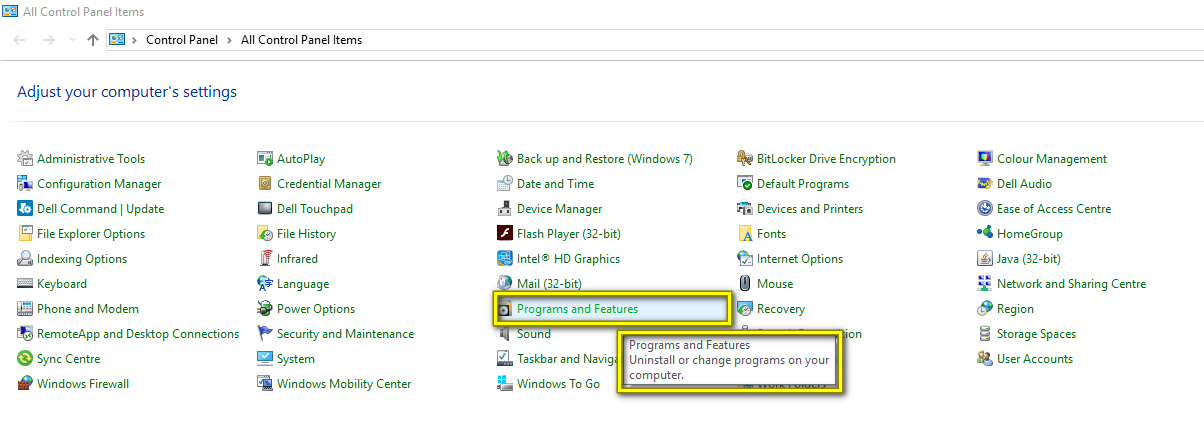Click the Sync Centre green icon

coord(25,358)
